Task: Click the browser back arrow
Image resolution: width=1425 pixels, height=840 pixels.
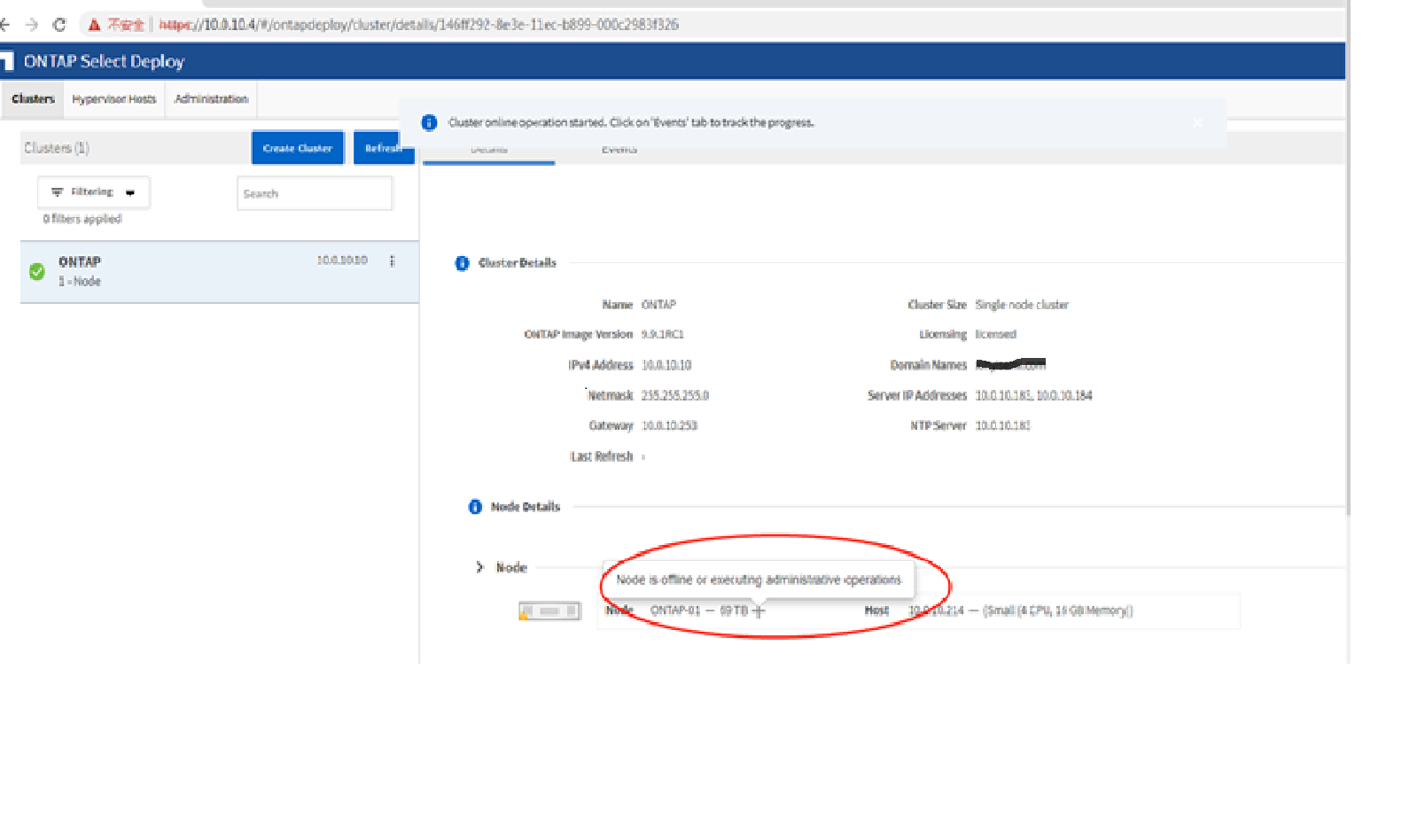Action: pos(5,25)
